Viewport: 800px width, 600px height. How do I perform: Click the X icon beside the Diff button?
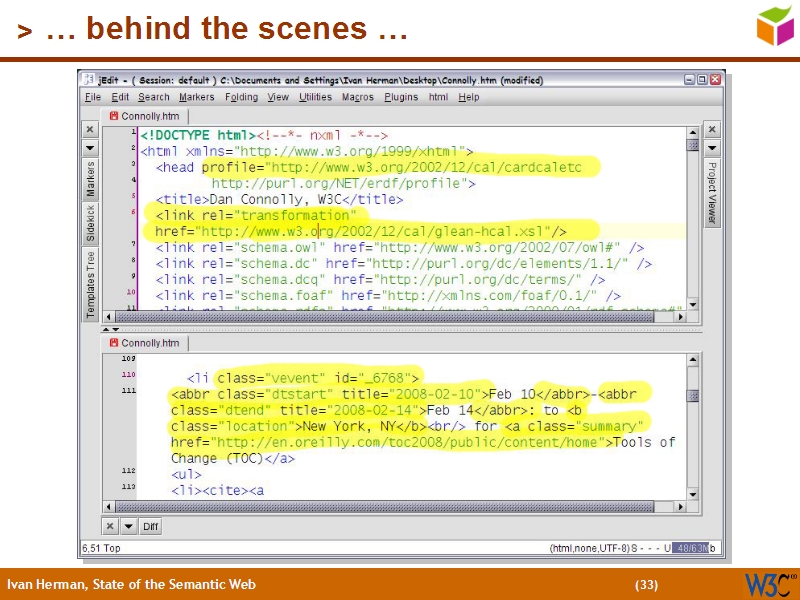point(110,525)
